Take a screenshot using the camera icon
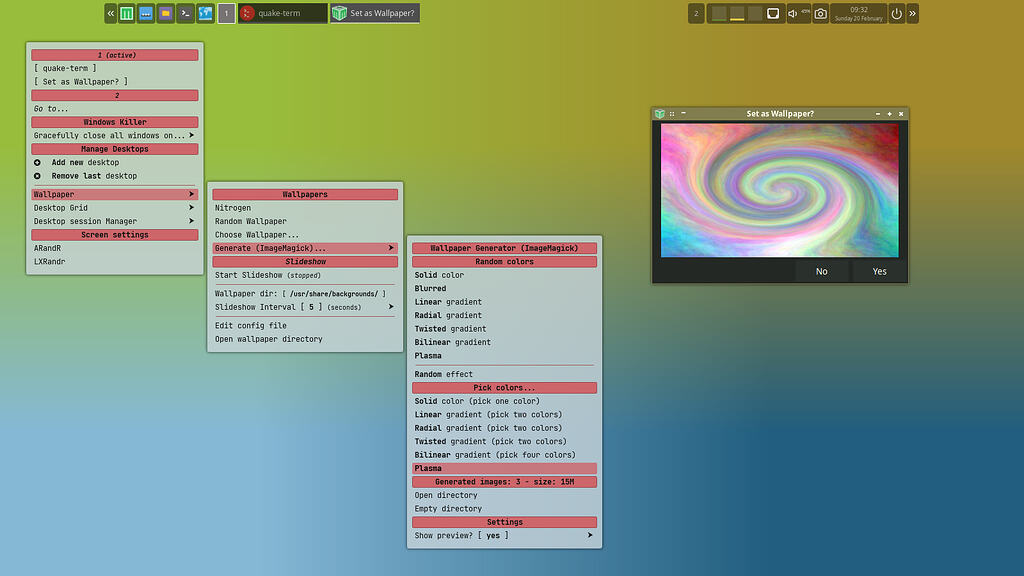1024x576 pixels. (820, 13)
